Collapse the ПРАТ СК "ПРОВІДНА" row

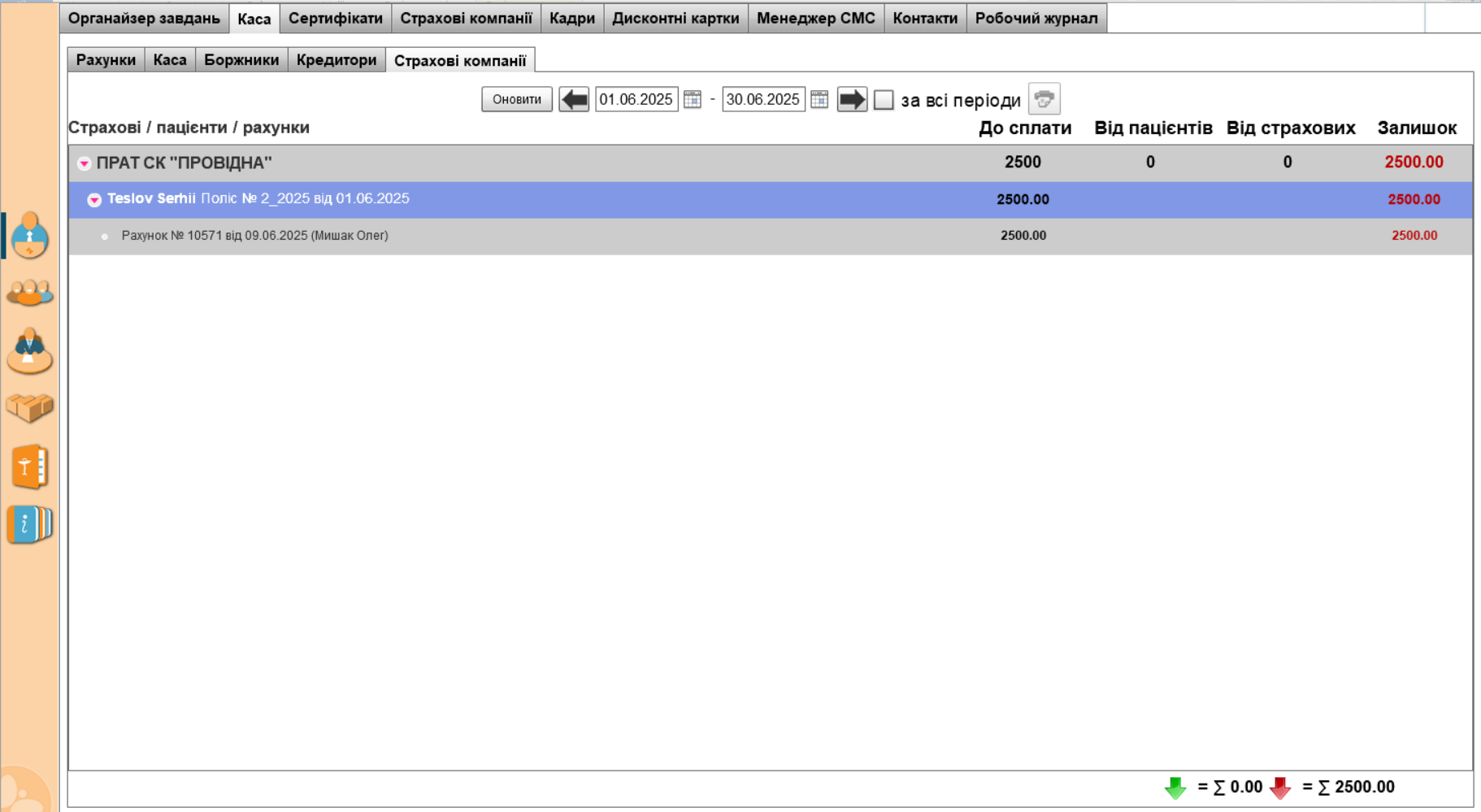tap(84, 163)
